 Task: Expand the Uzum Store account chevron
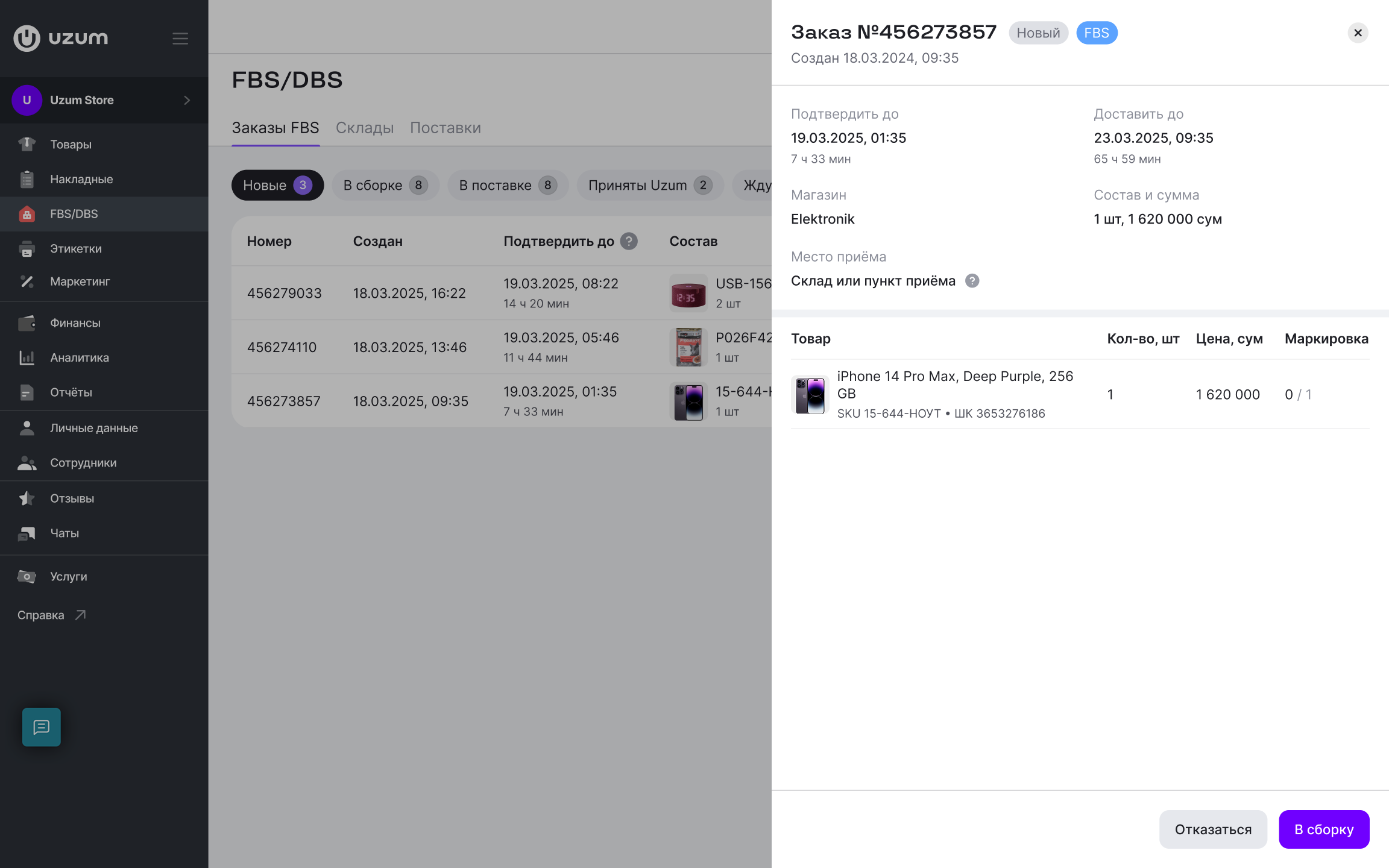[187, 100]
